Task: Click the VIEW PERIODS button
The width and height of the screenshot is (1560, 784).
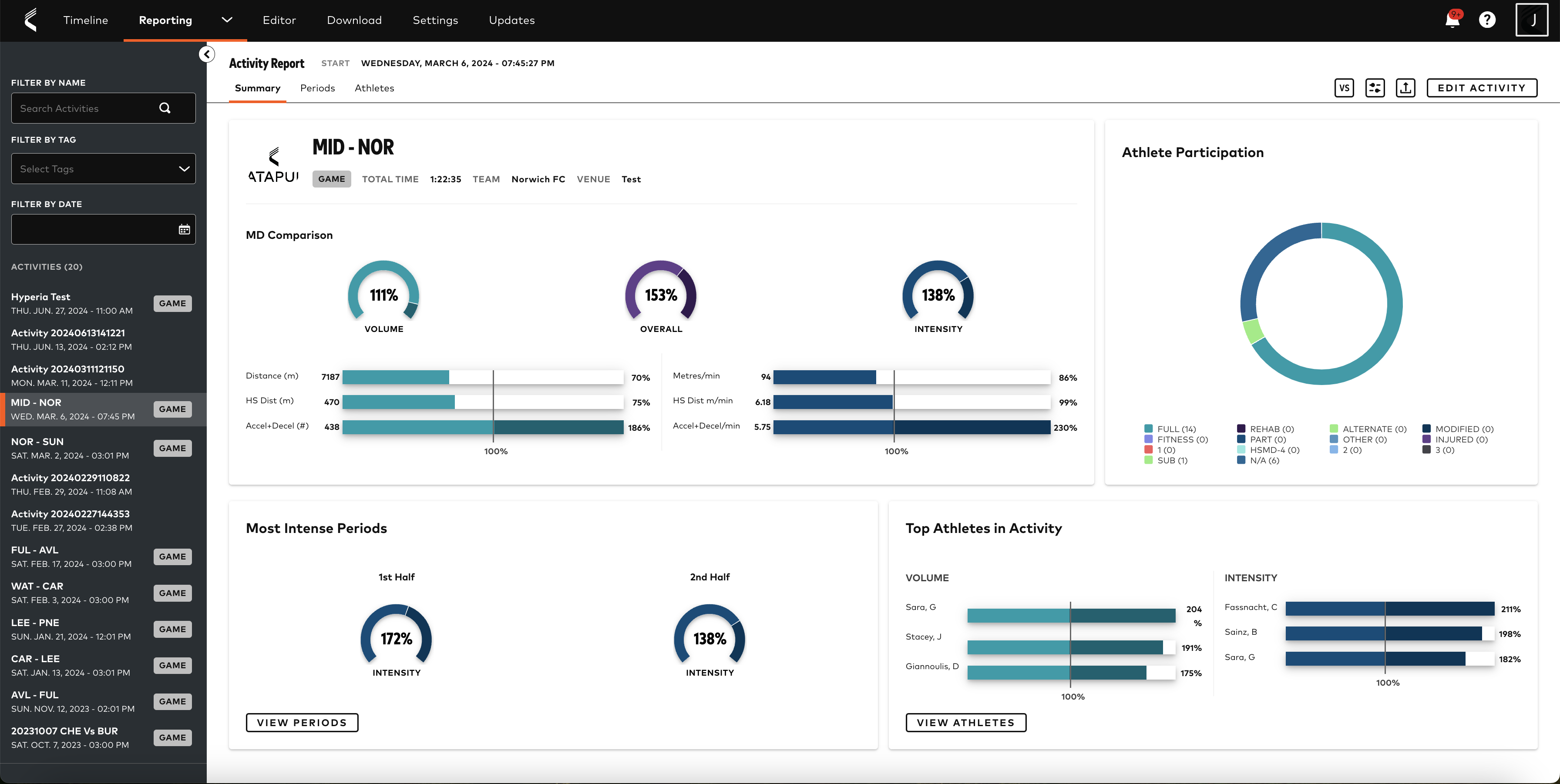Action: point(302,723)
